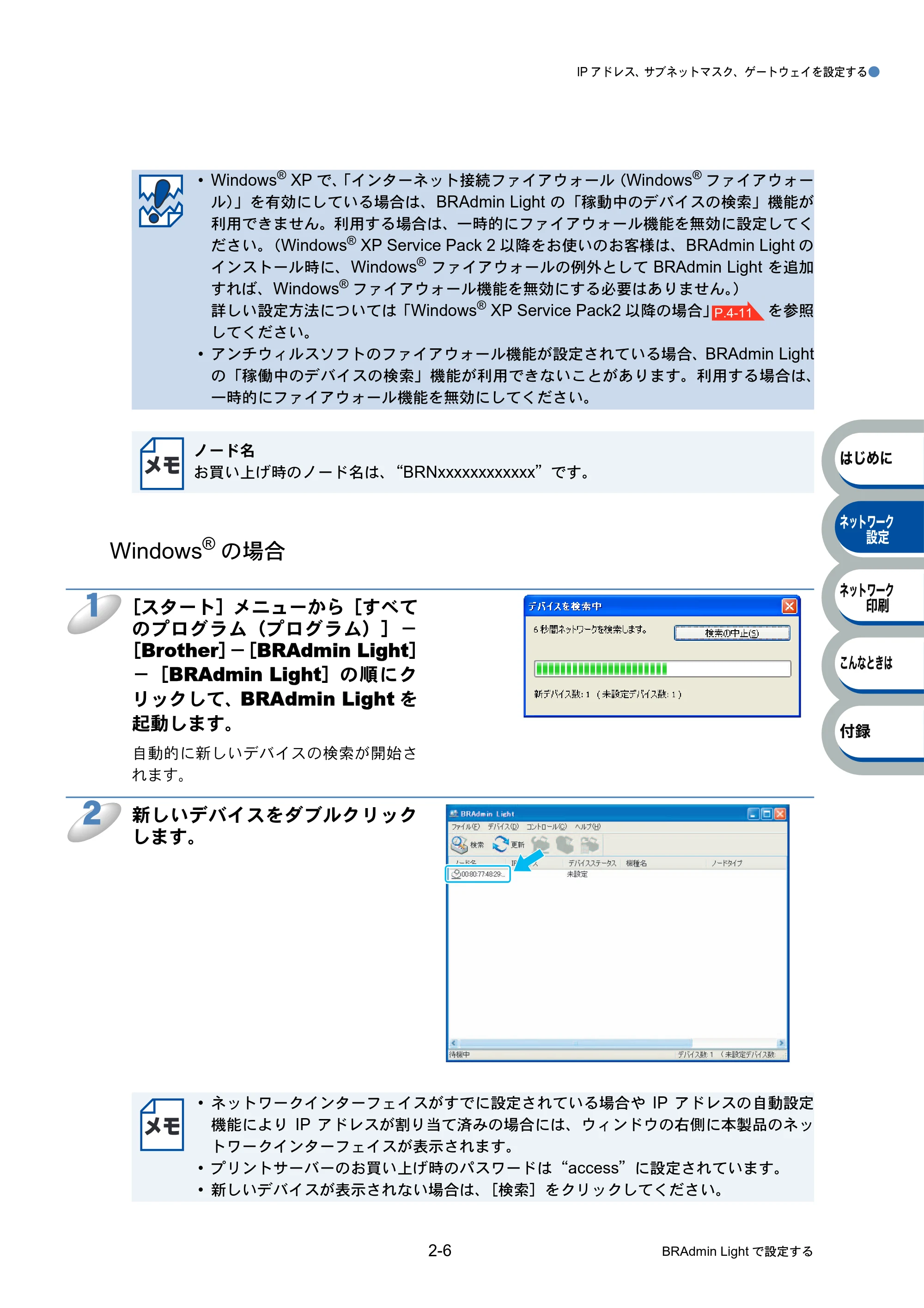Image resolution: width=924 pixels, height=1308 pixels.
Task: Click the last greyed-out printer toolbar icon
Action: coord(590,844)
